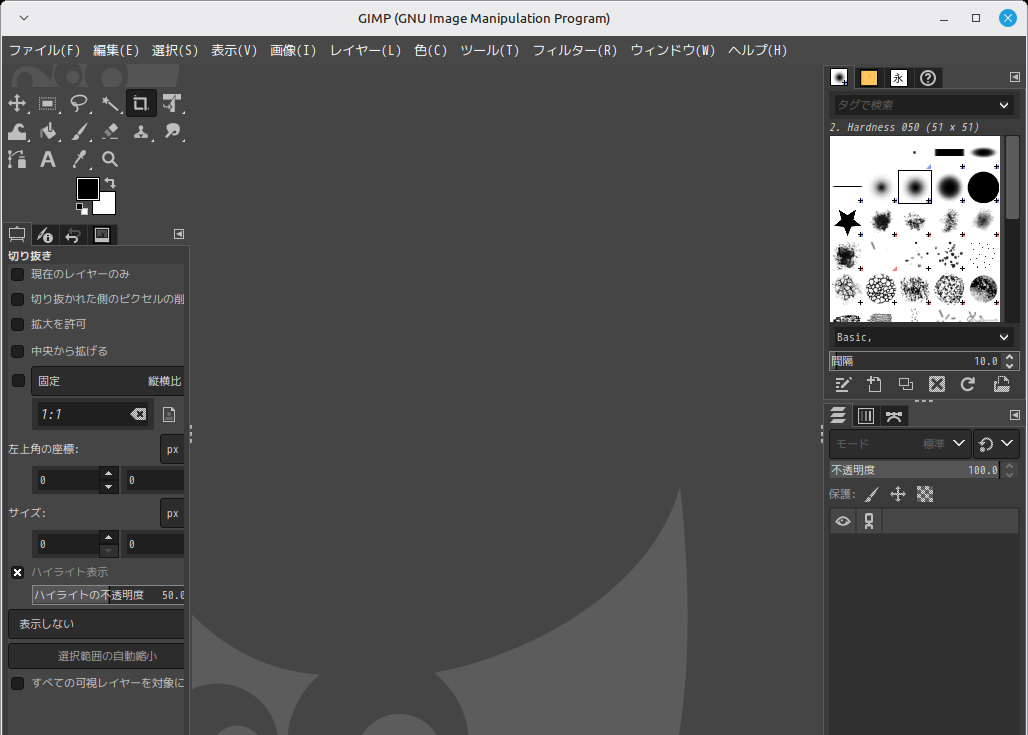The height and width of the screenshot is (735, 1028).
Task: Select the Free Select lasso tool
Action: coord(79,103)
